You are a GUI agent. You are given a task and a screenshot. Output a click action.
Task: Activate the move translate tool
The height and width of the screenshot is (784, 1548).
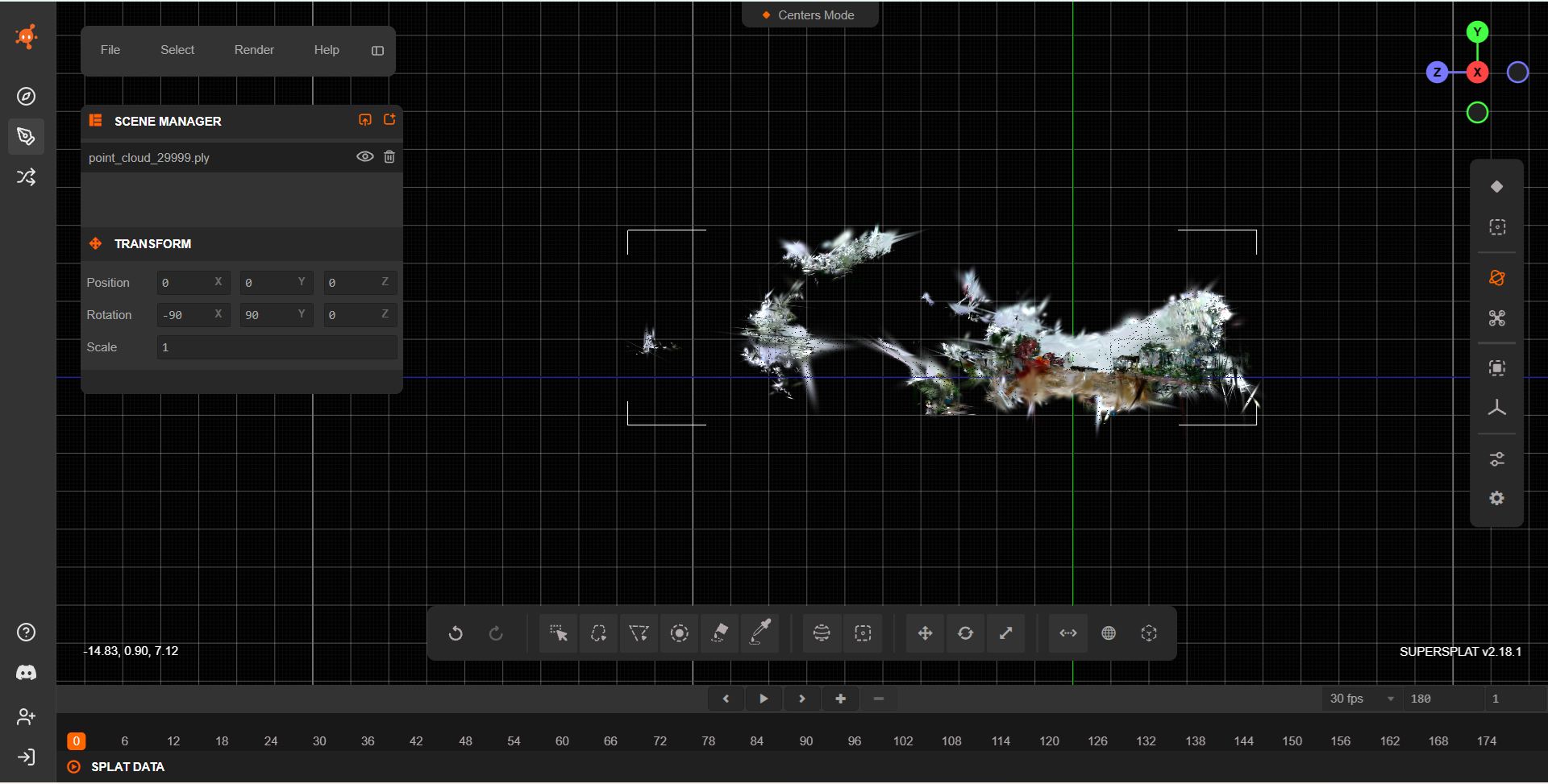pos(925,633)
